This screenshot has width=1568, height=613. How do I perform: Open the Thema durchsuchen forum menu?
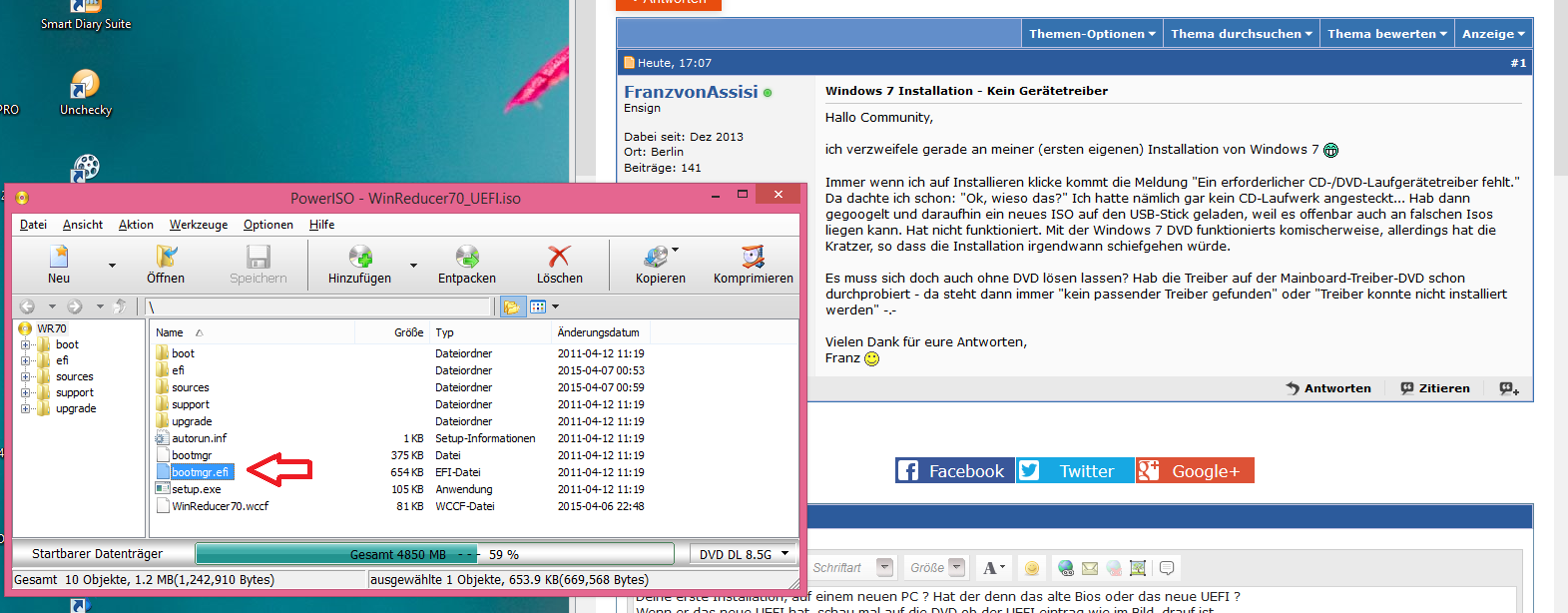click(x=1242, y=34)
